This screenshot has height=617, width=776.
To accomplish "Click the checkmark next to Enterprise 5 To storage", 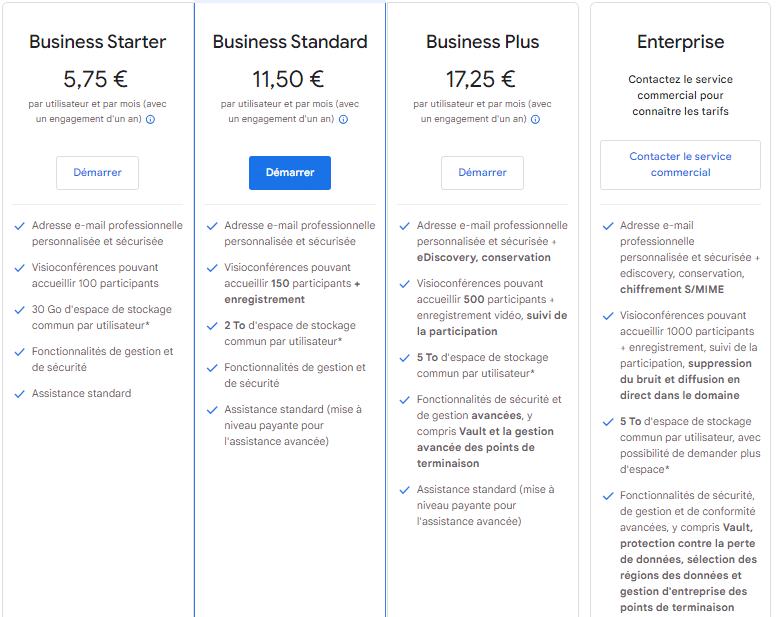I will tap(608, 422).
